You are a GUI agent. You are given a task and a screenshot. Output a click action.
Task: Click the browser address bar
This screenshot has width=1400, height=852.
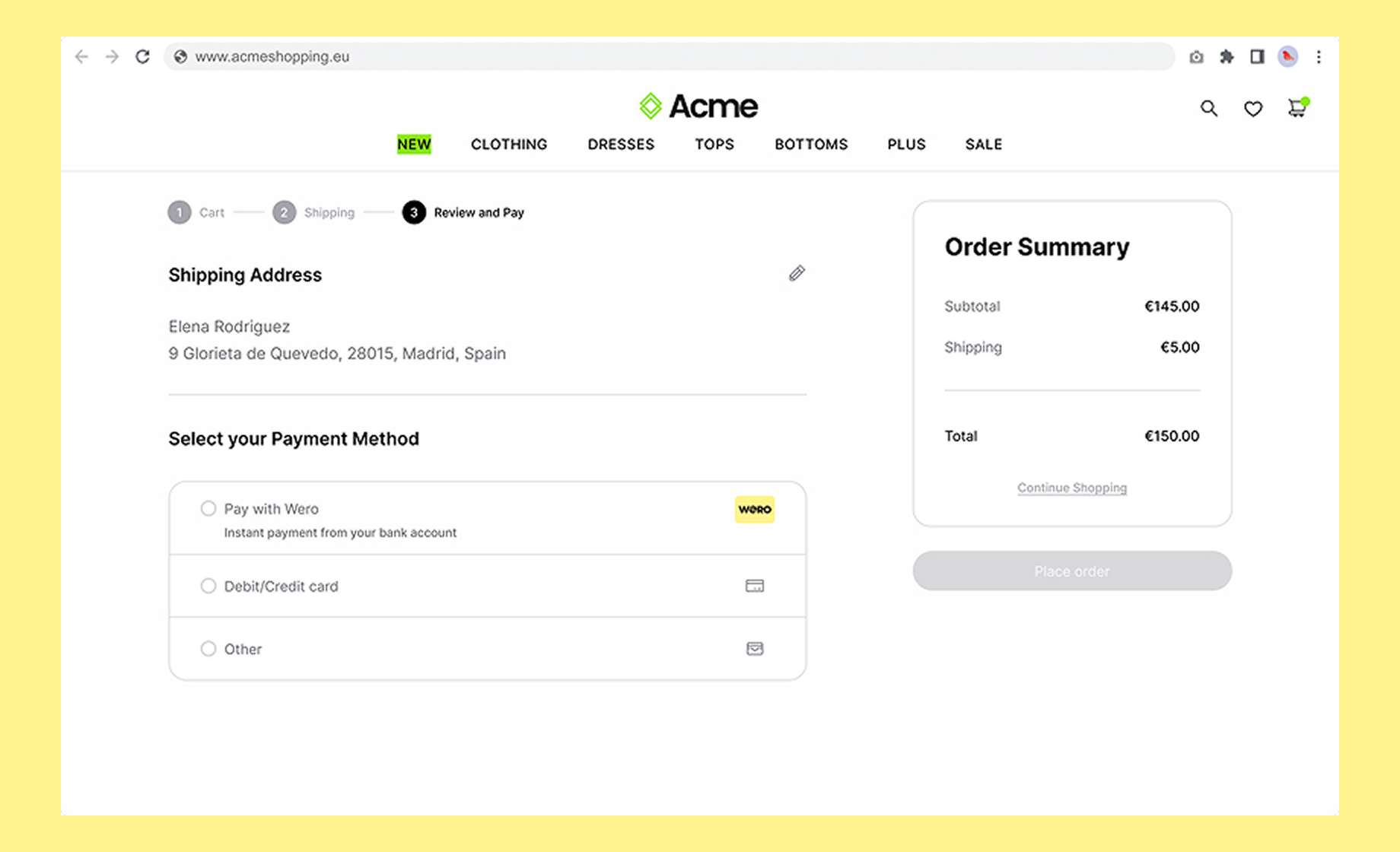(x=670, y=57)
